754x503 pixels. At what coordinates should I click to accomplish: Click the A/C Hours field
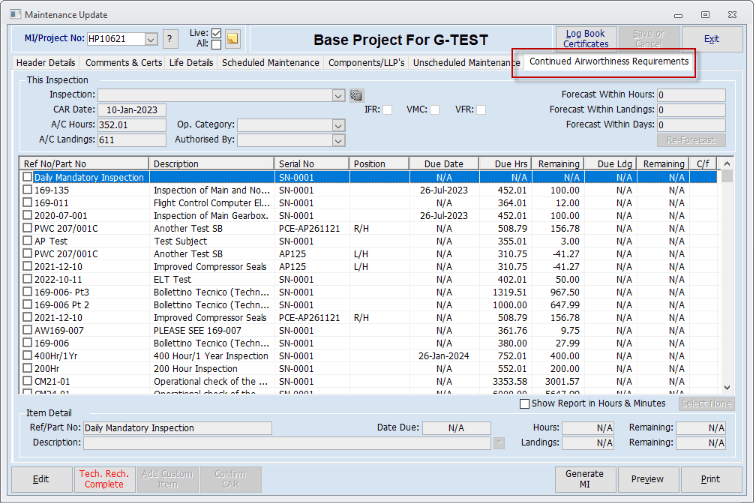[x=132, y=125]
